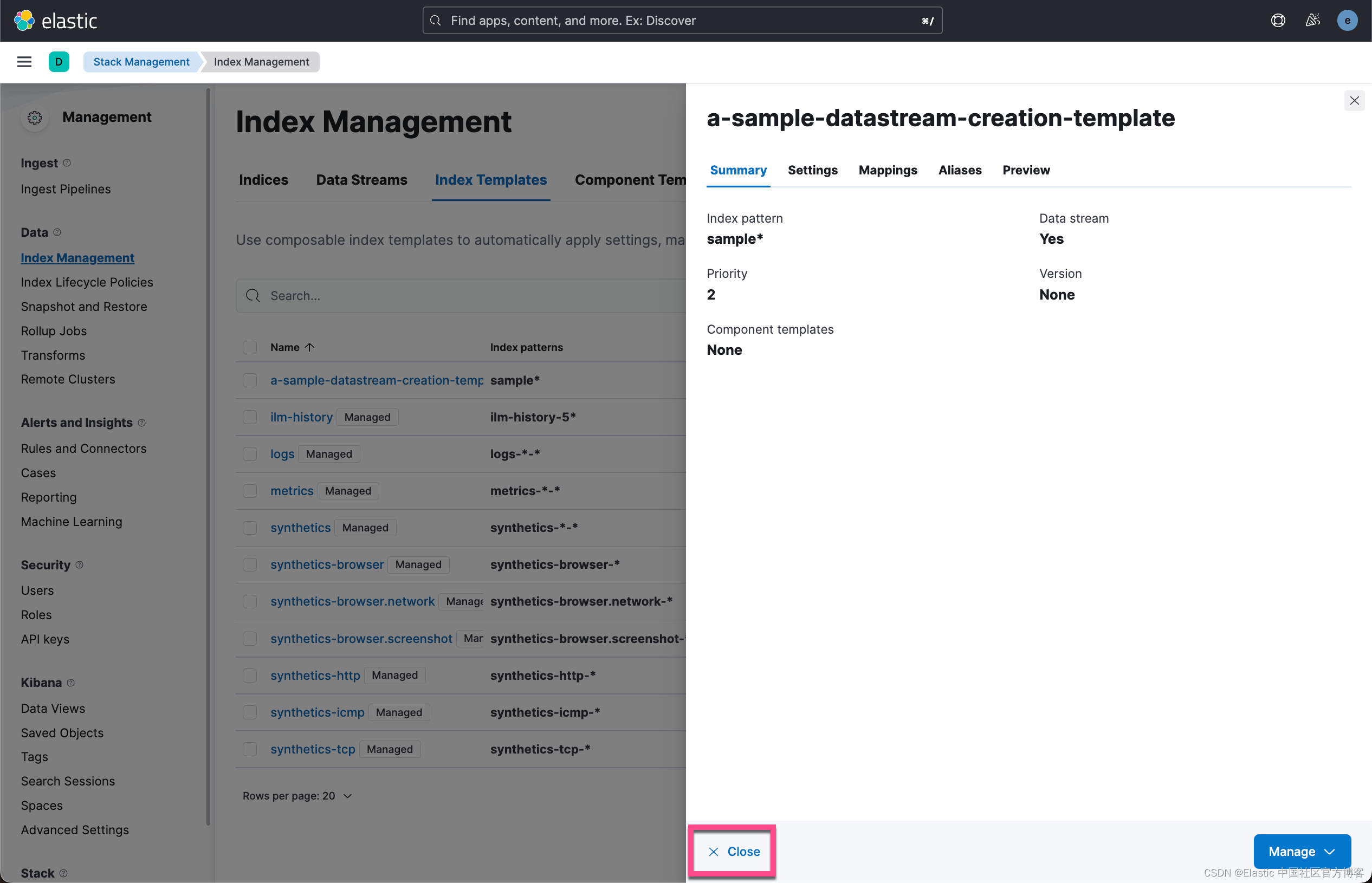The width and height of the screenshot is (1372, 883).
Task: Toggle the select-all templates checkbox
Action: pos(249,347)
